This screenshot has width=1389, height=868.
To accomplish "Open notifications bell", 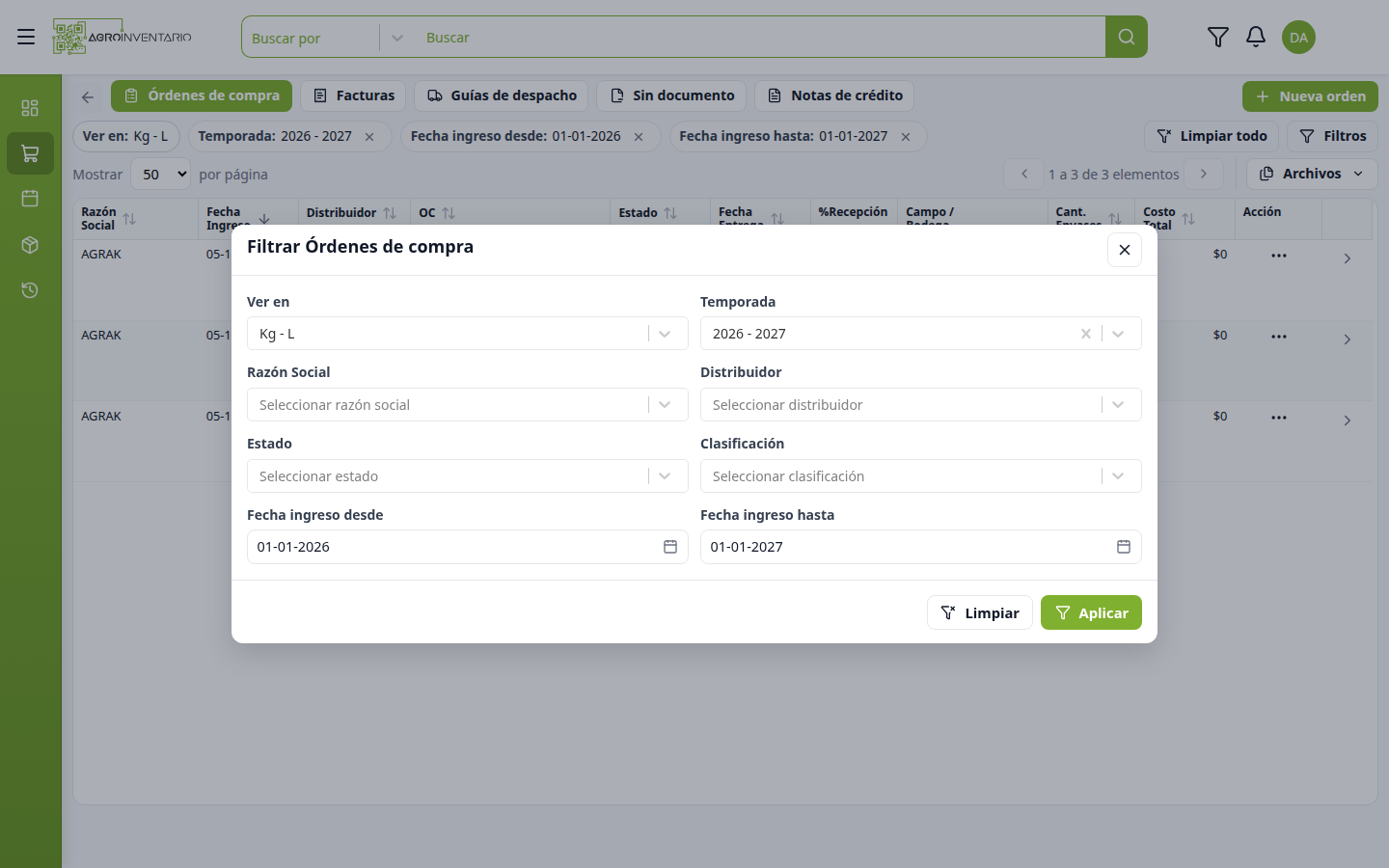I will pyautogui.click(x=1256, y=37).
